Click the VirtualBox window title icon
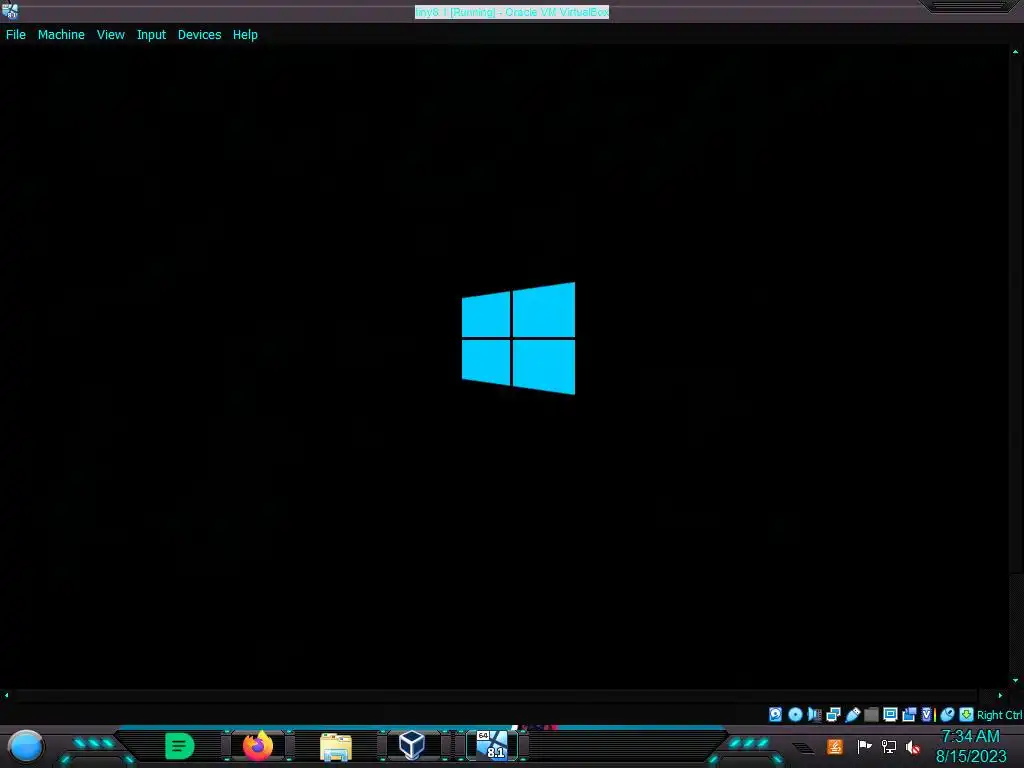The image size is (1024, 768). click(x=10, y=10)
